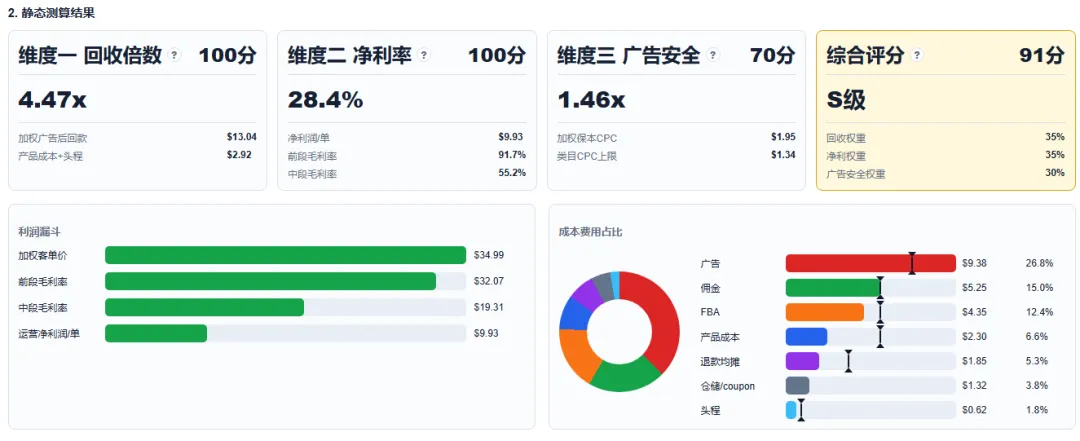Click help icon beside 维度二 净利率
The width and height of the screenshot is (1080, 441).
(x=424, y=56)
